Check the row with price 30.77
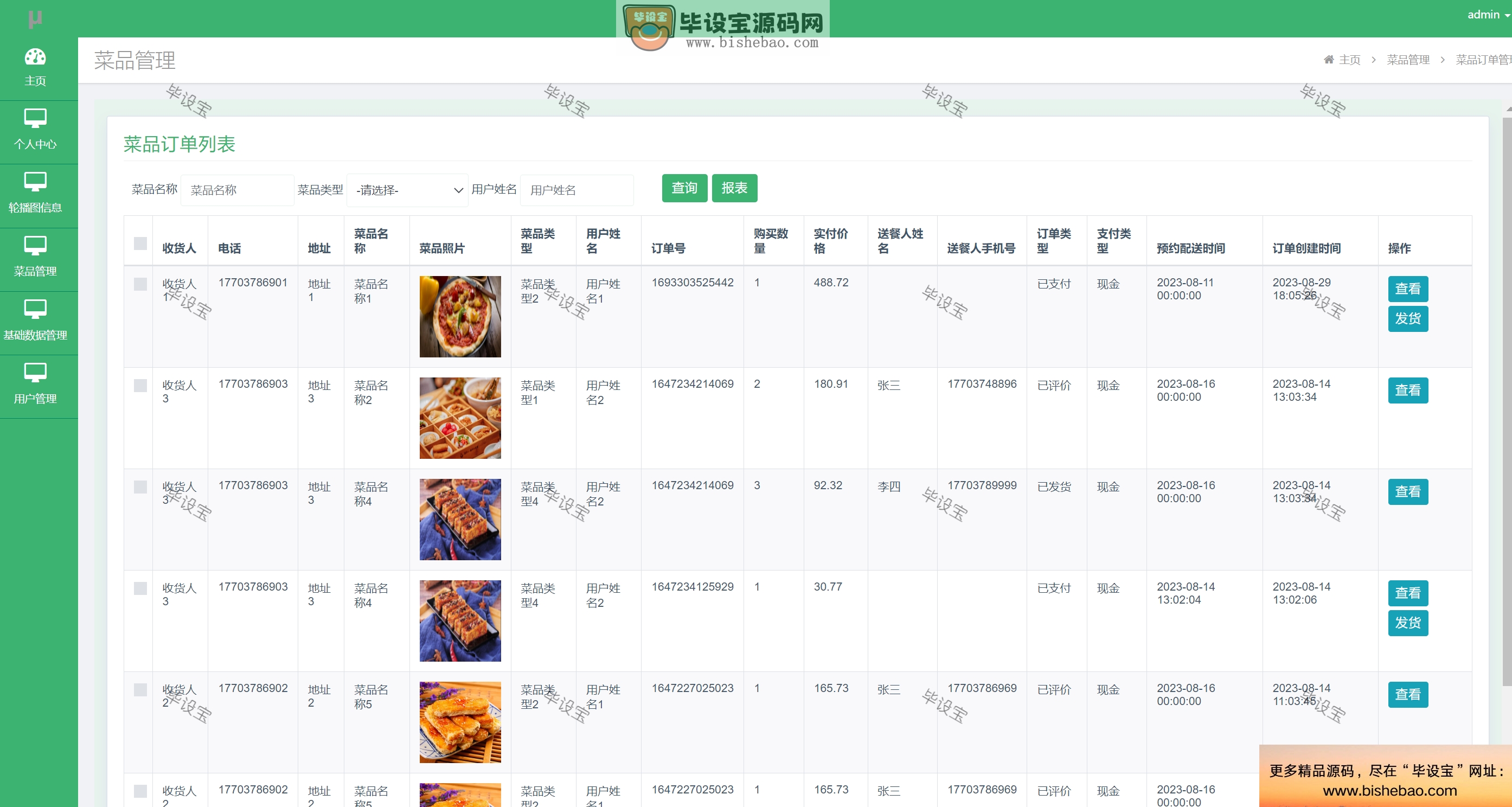The image size is (1512, 807). [x=140, y=588]
